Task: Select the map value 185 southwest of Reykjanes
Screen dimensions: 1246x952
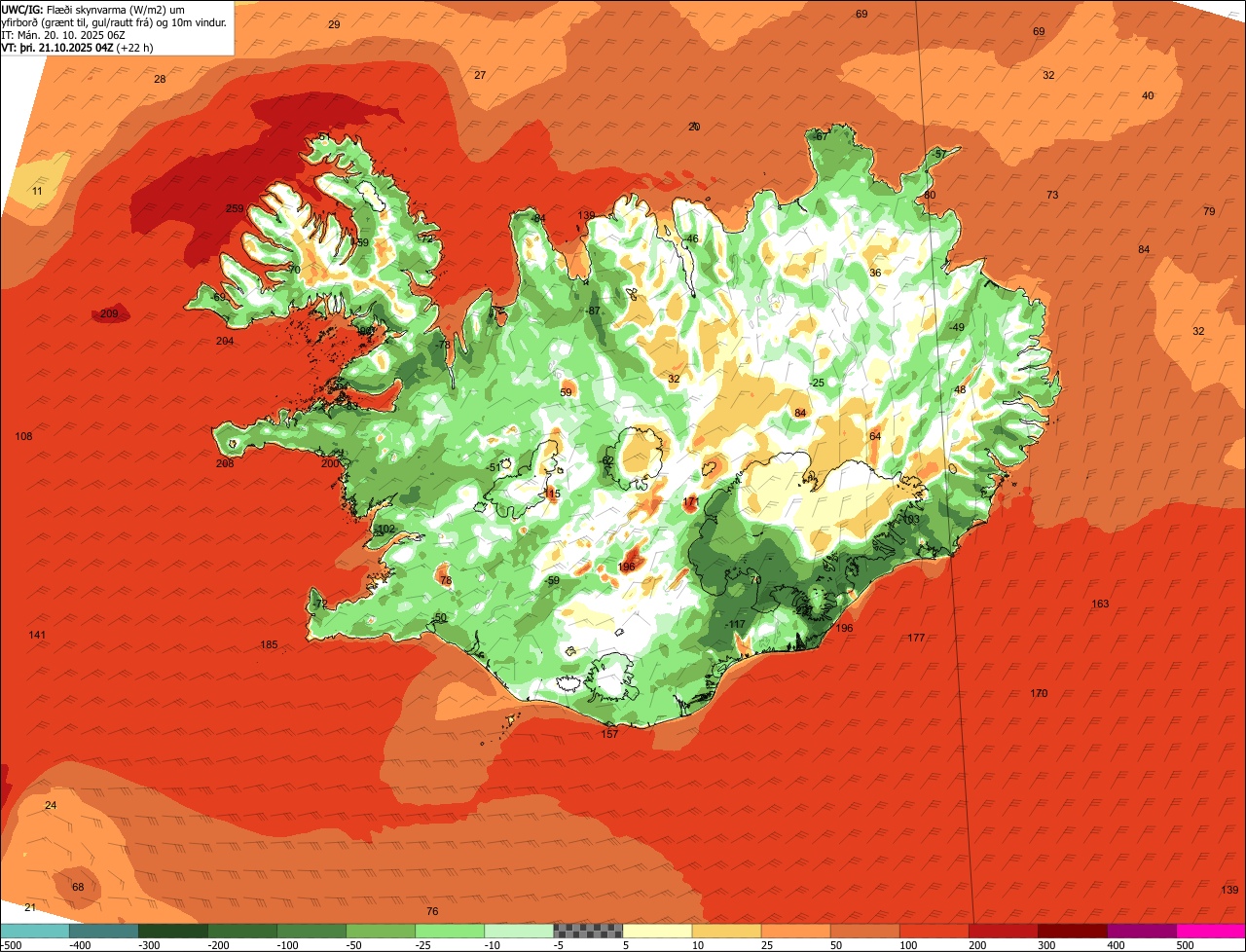Action: 270,645
